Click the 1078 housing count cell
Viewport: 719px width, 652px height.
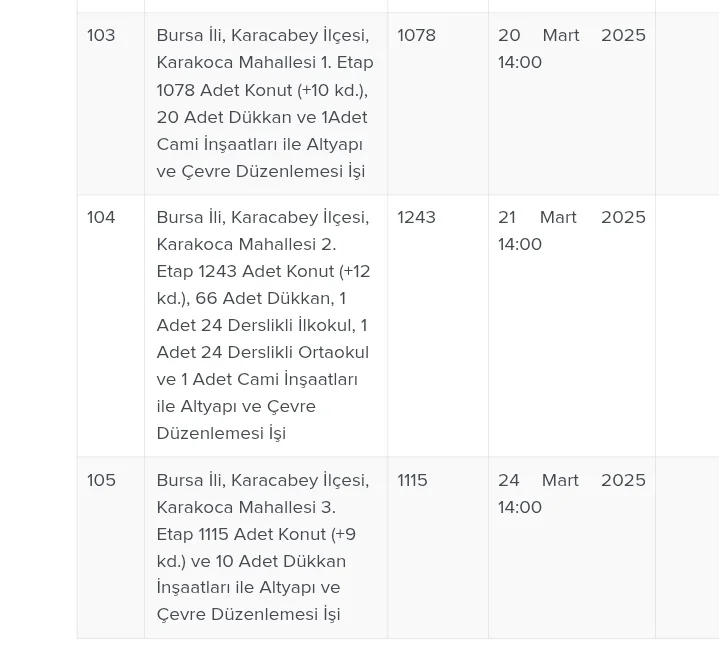(417, 36)
